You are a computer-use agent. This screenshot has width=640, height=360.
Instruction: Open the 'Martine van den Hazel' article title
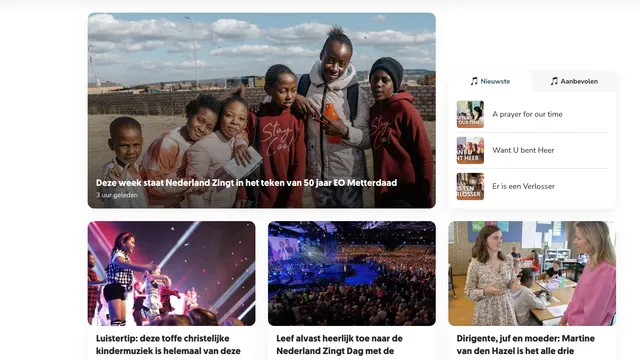[525, 344]
